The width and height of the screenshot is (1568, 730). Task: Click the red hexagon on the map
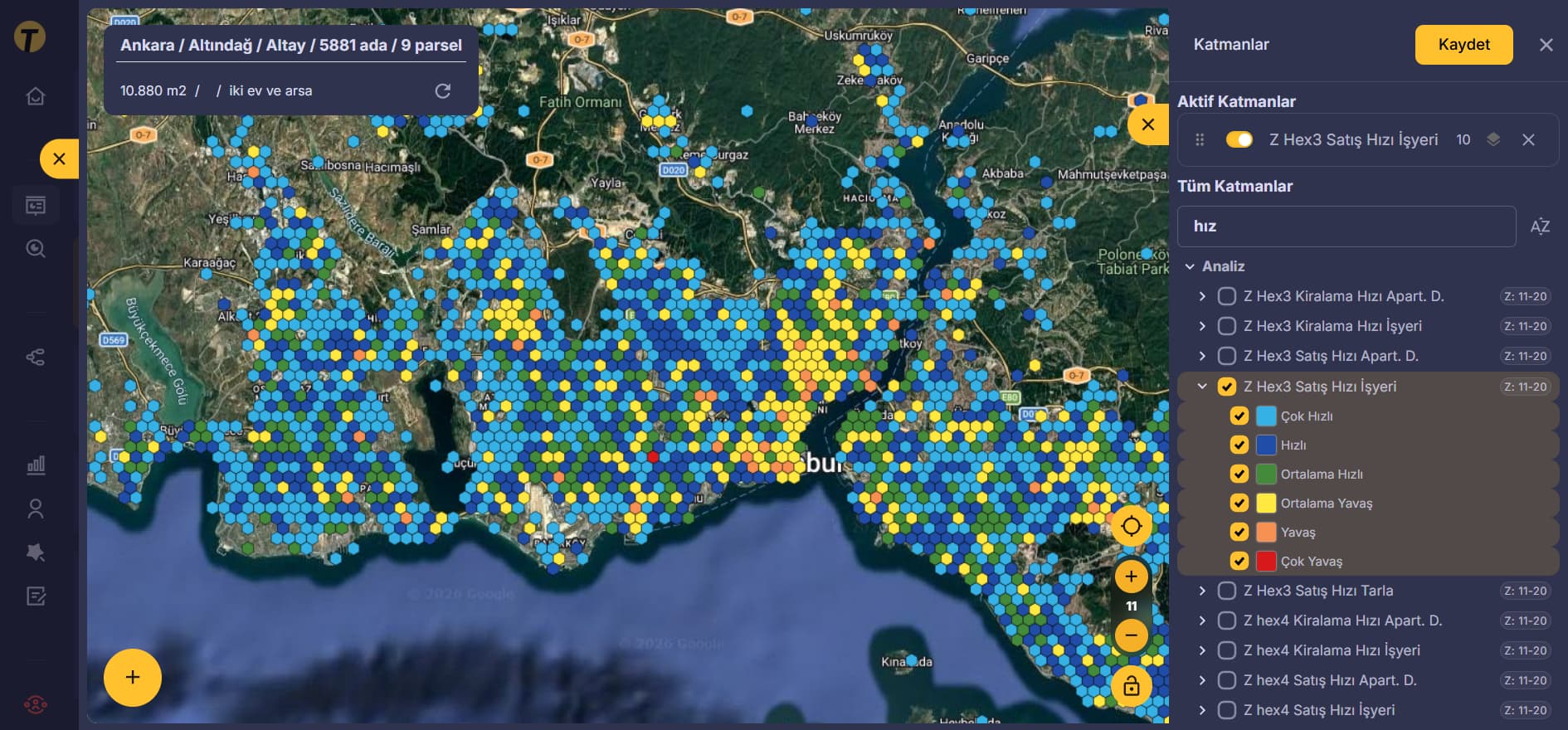[x=653, y=456]
